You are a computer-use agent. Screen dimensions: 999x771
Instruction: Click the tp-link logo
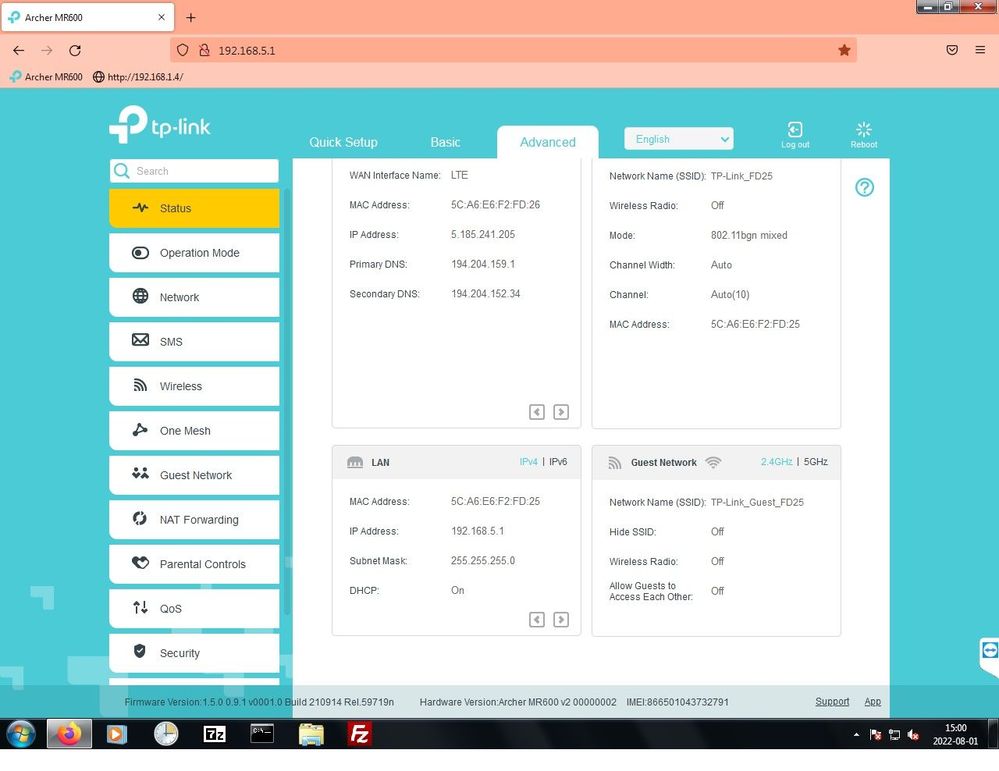point(160,126)
